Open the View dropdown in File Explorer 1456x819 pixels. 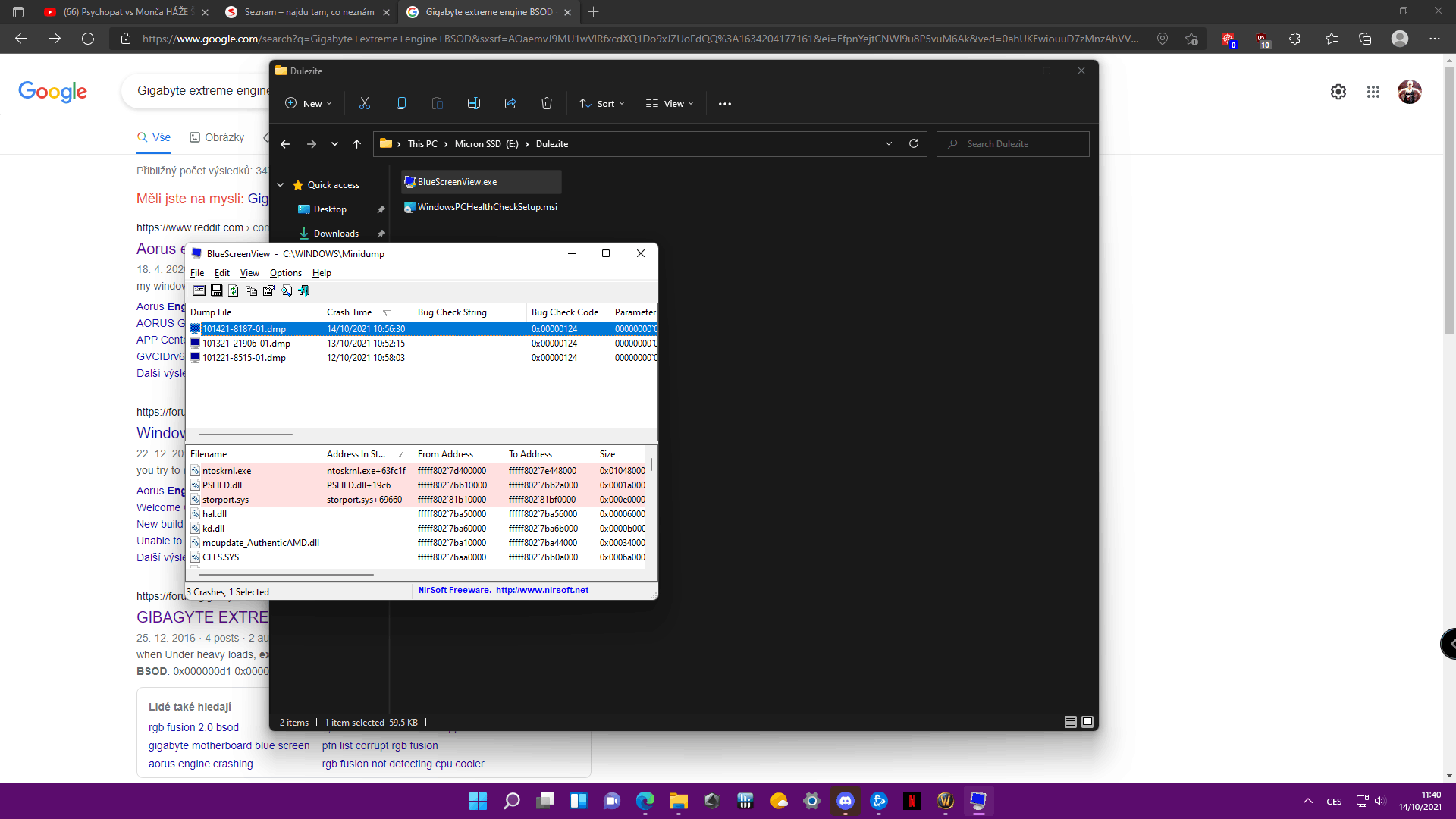pyautogui.click(x=670, y=104)
